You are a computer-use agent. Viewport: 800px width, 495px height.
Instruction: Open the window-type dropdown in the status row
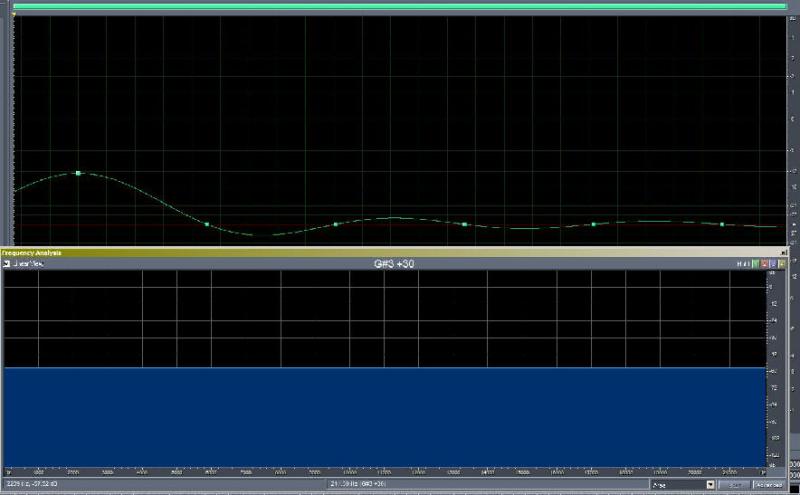point(710,484)
